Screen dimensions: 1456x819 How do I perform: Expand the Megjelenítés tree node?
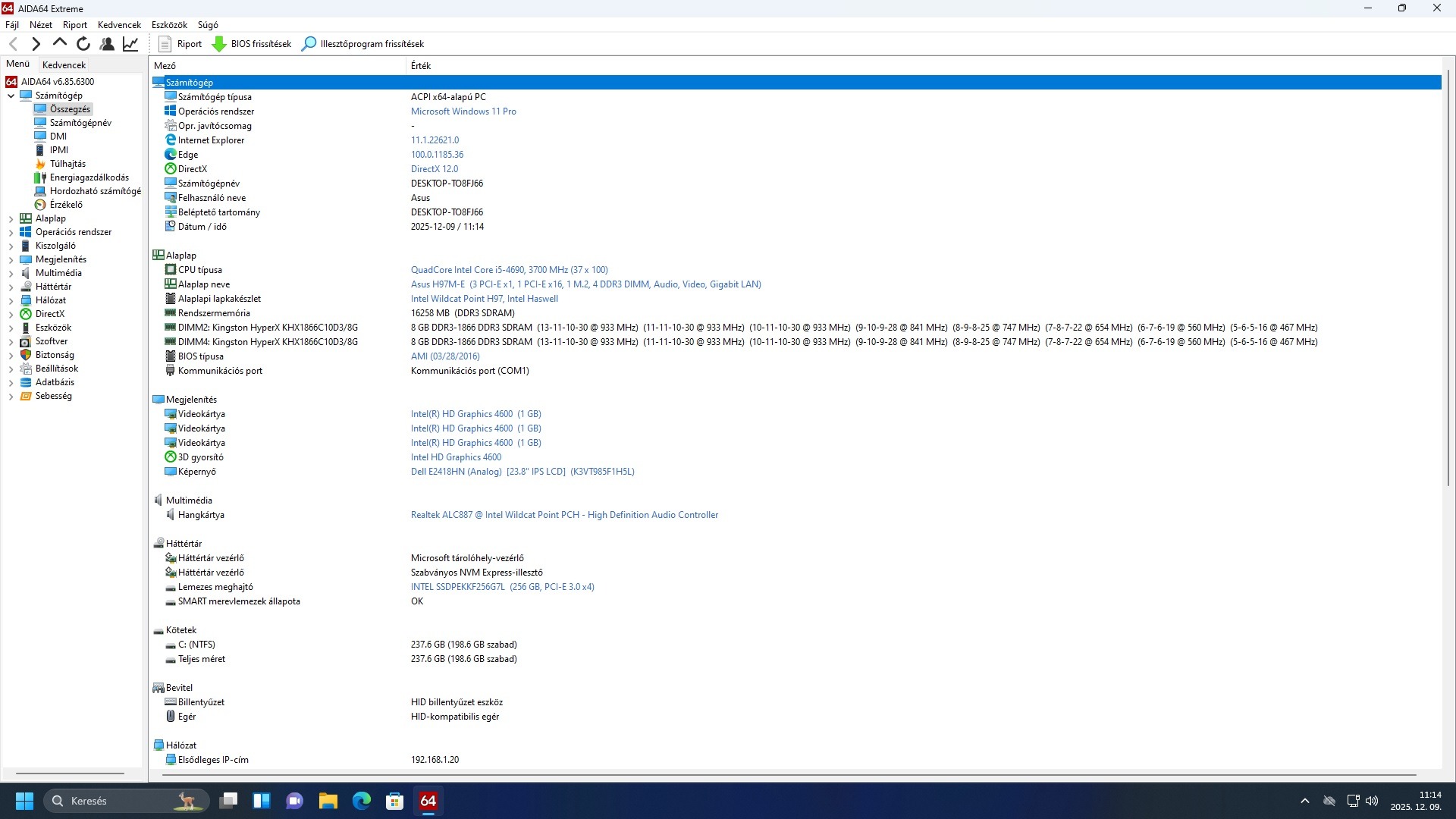(x=11, y=259)
